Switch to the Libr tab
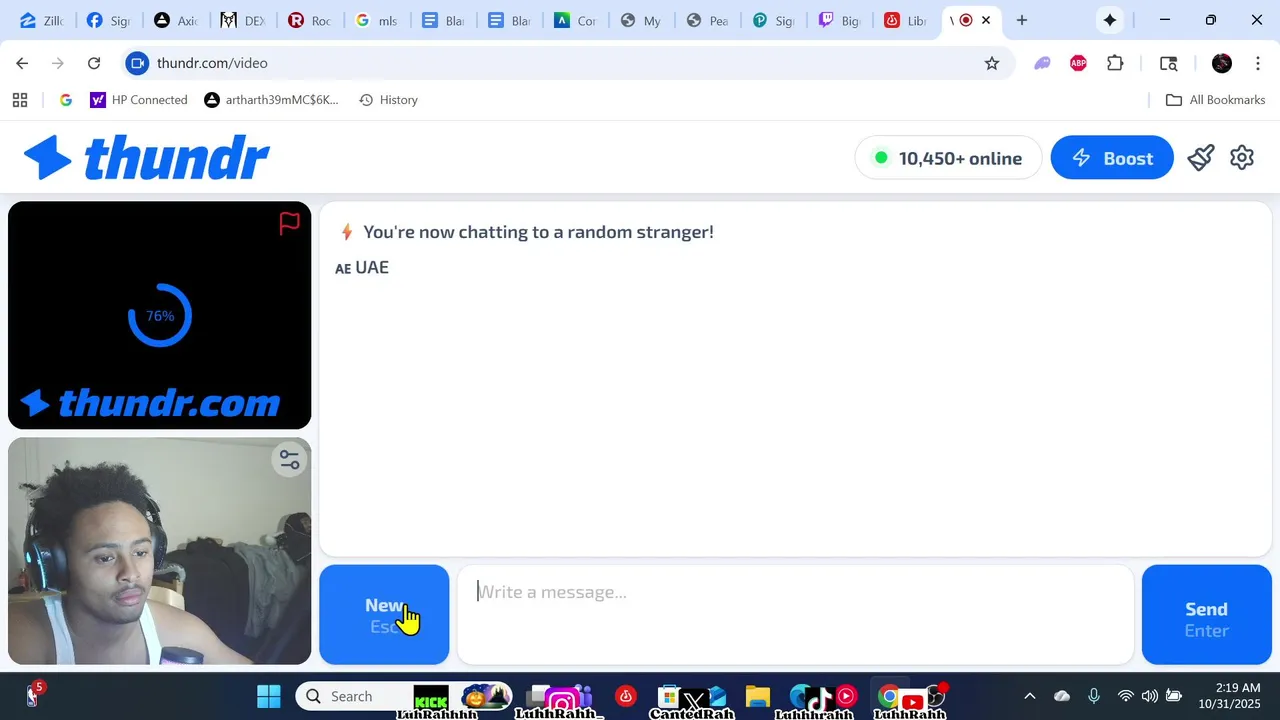Image resolution: width=1280 pixels, height=720 pixels. click(x=905, y=20)
